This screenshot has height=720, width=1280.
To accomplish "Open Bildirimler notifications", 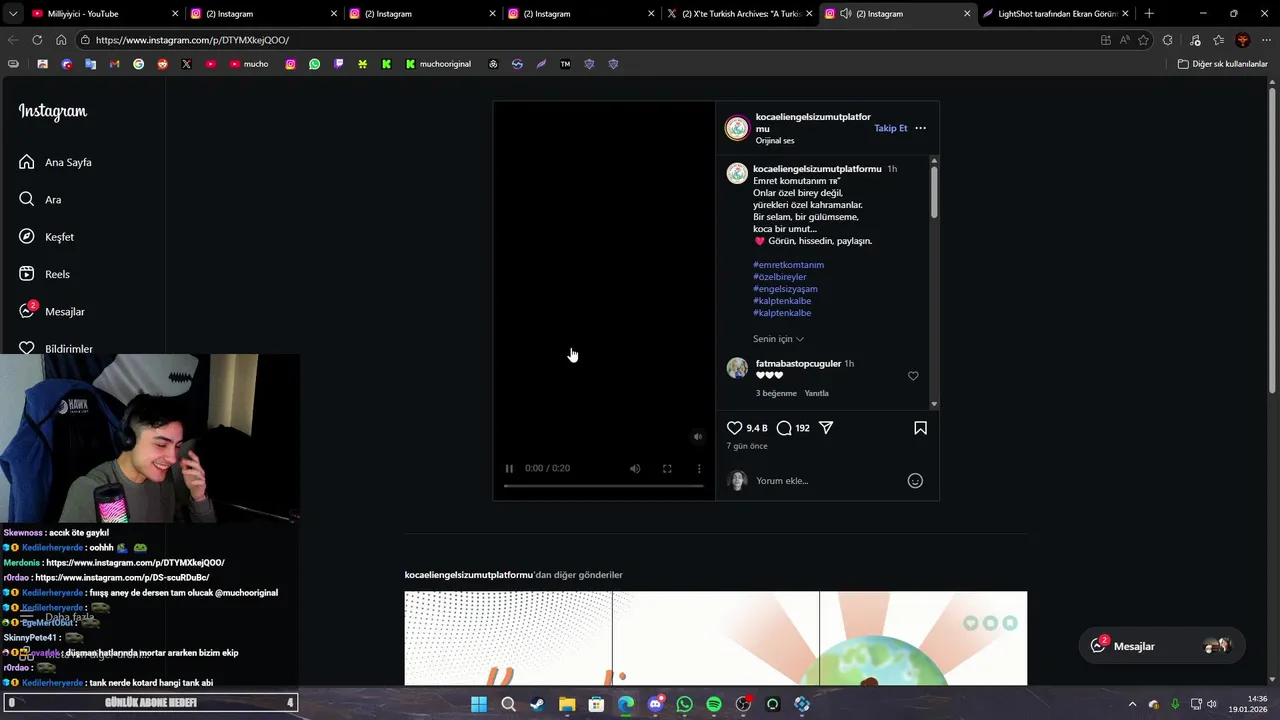I will tap(56, 348).
